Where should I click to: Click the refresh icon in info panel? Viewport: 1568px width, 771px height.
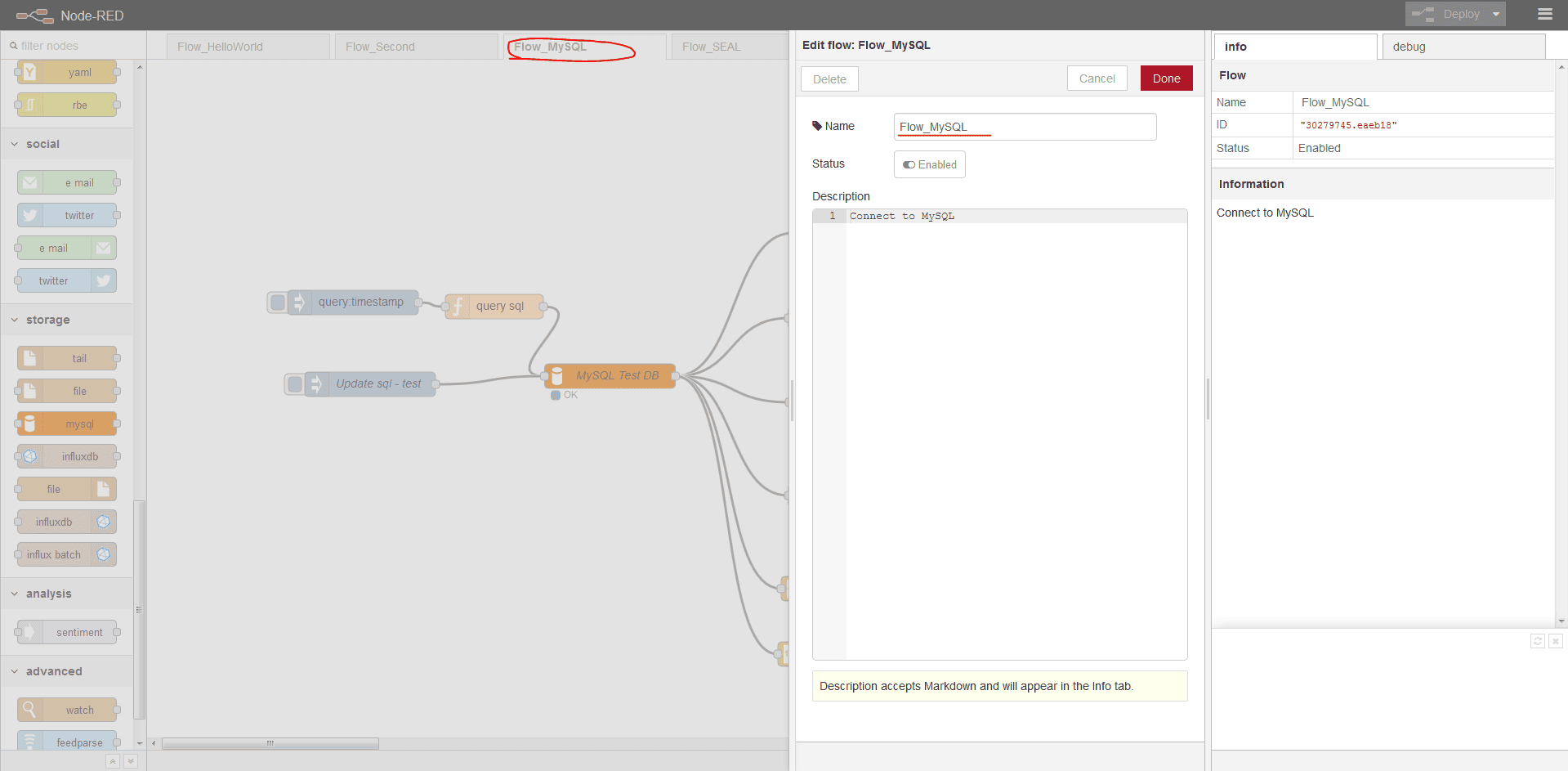coord(1537,641)
